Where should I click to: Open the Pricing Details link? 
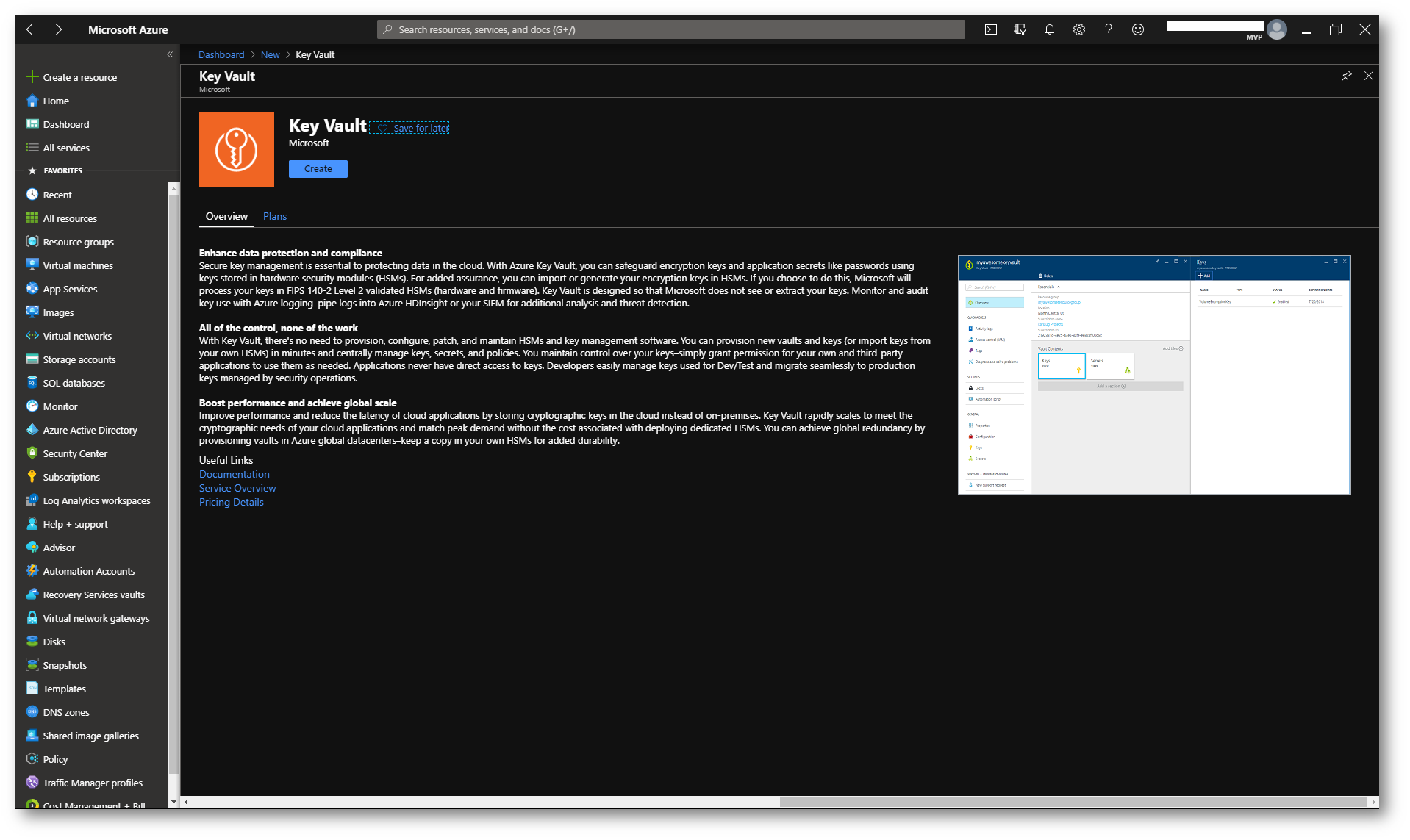231,502
